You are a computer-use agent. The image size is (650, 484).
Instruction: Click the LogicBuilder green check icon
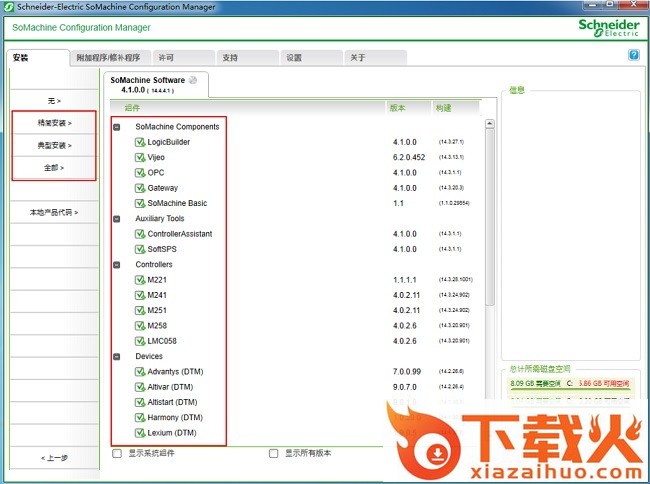pos(140,142)
